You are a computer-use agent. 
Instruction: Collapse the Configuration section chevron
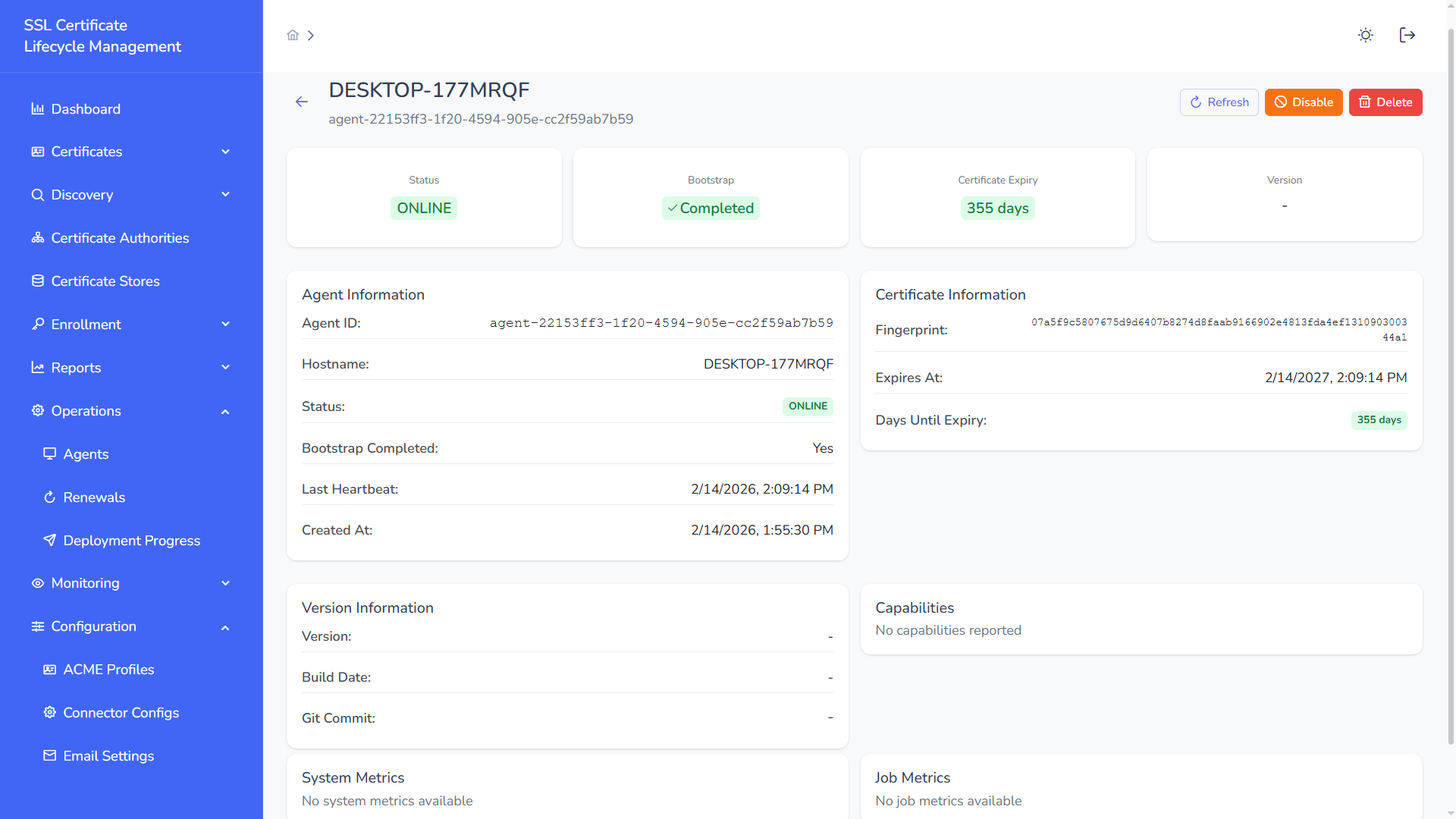click(225, 627)
